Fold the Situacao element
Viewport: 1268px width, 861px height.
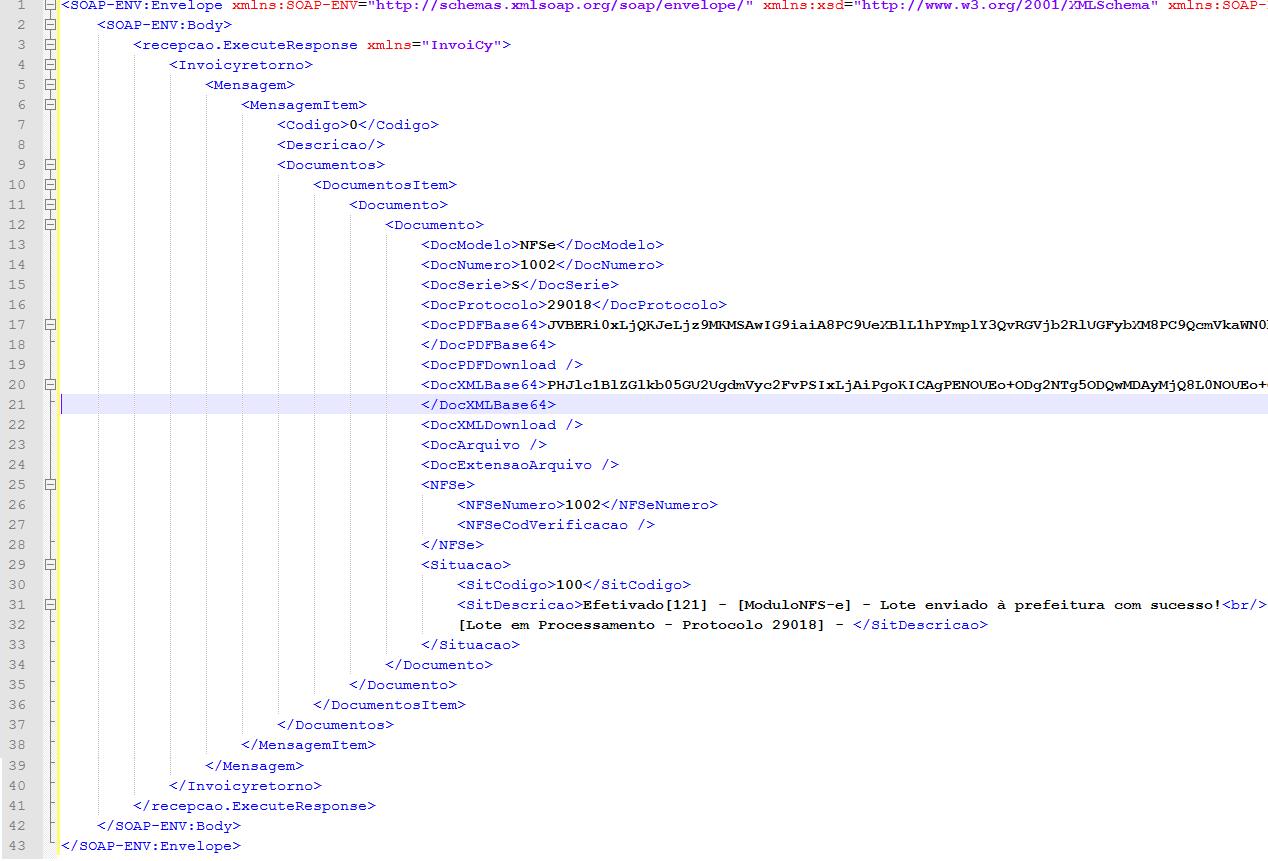click(50, 565)
